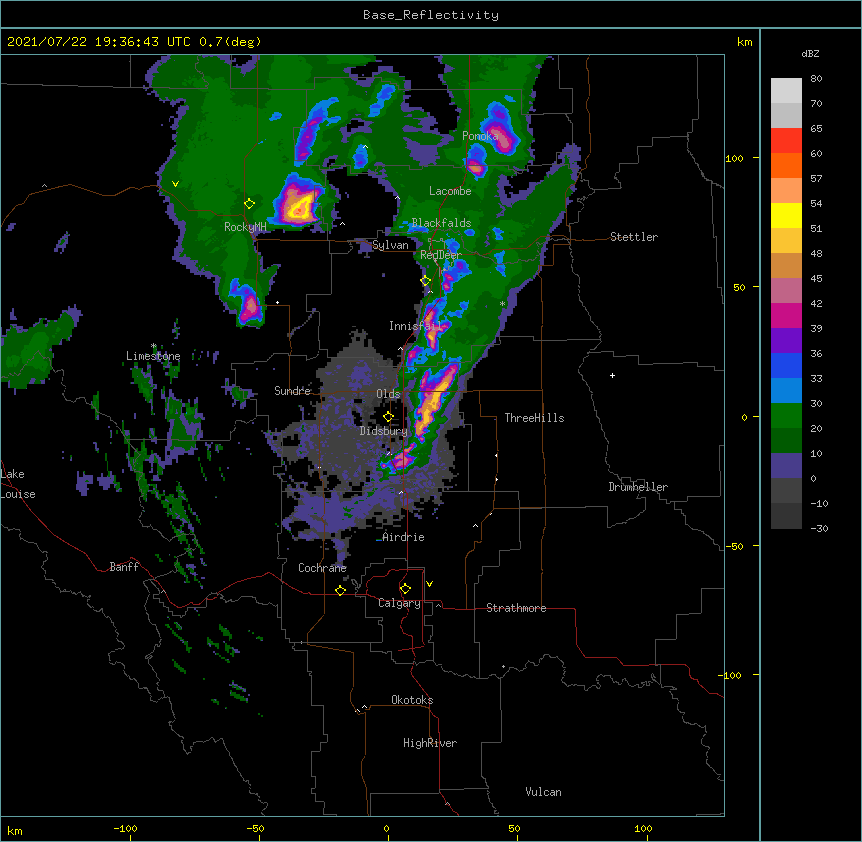Image resolution: width=862 pixels, height=842 pixels.
Task: Click the yellow diamond marker below RedDeer
Action: pyautogui.click(x=426, y=281)
